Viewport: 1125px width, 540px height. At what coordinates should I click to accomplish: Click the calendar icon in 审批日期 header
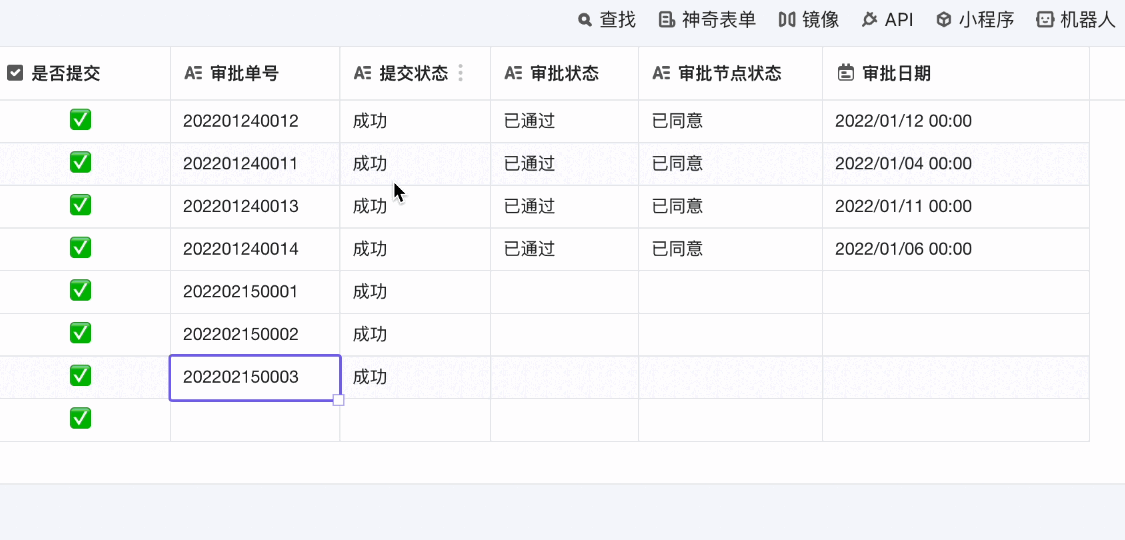point(846,73)
